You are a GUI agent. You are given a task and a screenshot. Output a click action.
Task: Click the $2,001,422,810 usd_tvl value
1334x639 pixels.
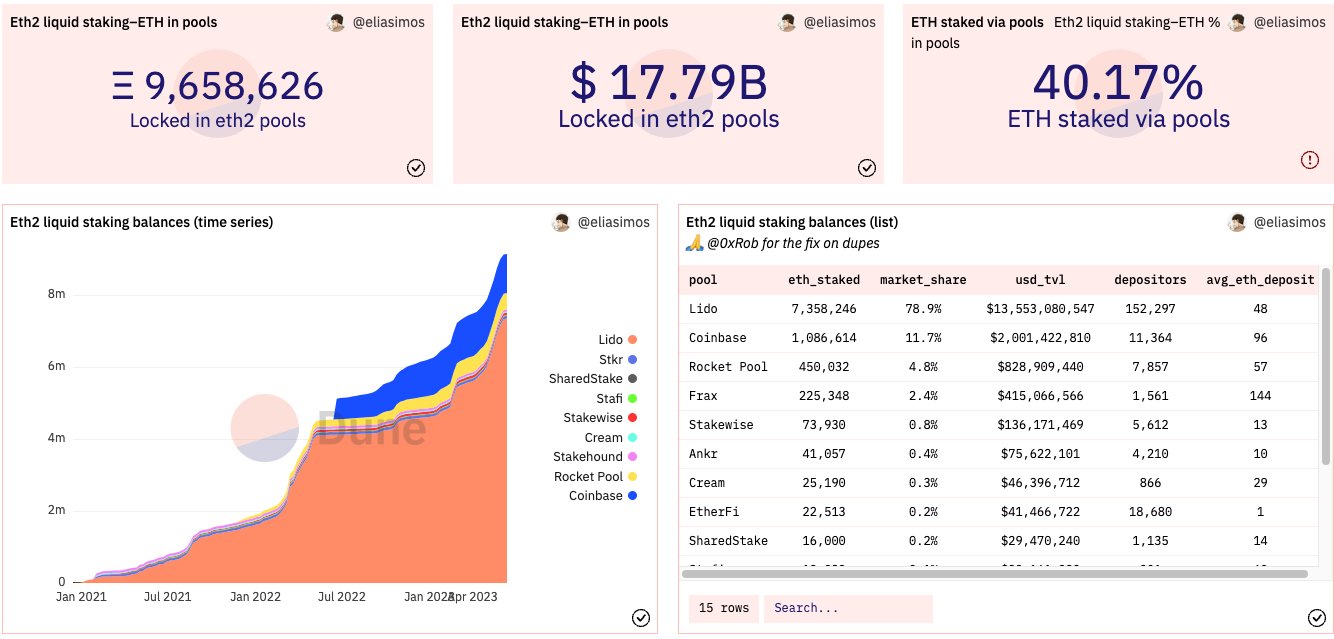click(x=1040, y=338)
